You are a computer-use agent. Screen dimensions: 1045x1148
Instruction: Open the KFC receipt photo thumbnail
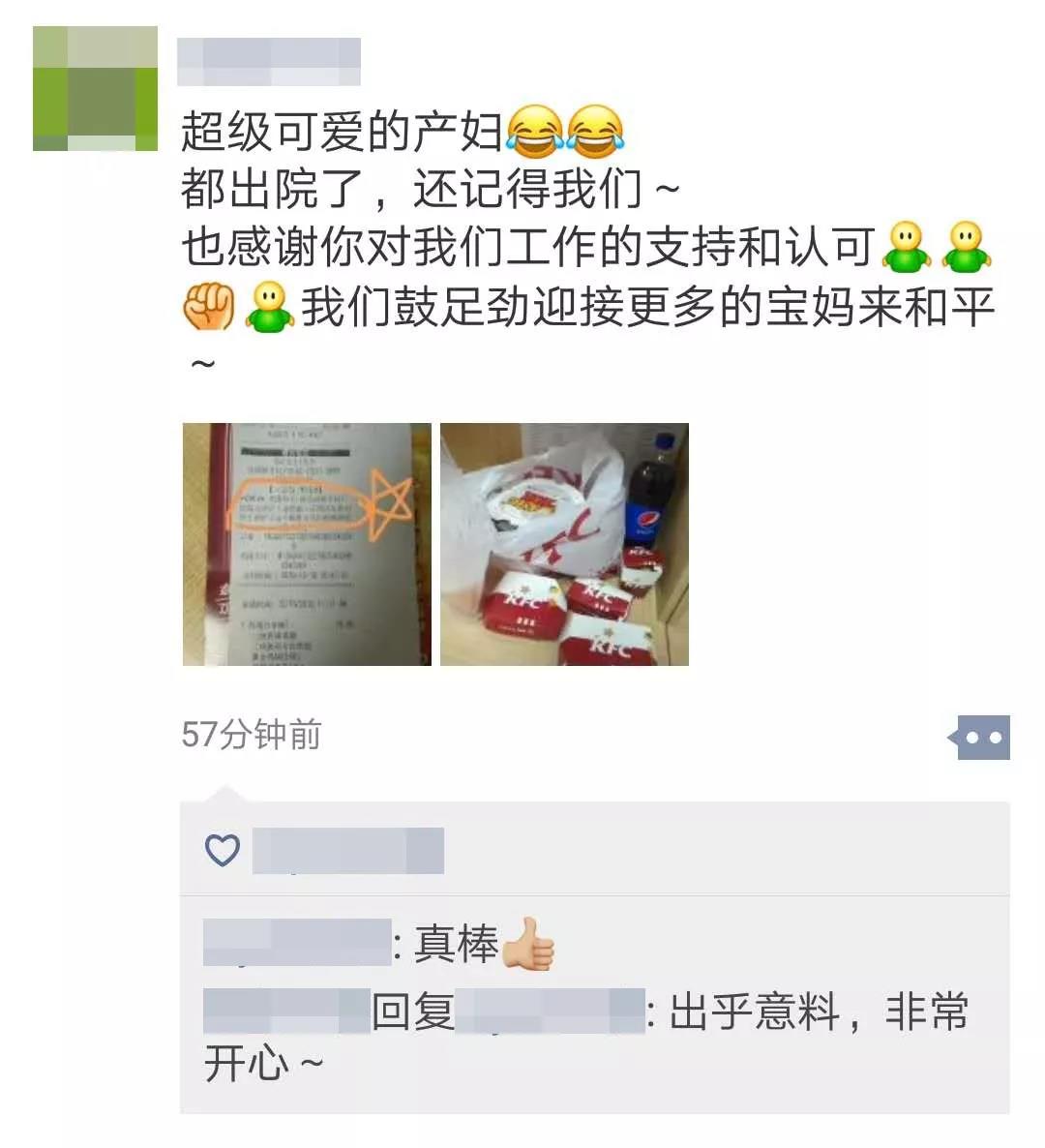click(307, 544)
